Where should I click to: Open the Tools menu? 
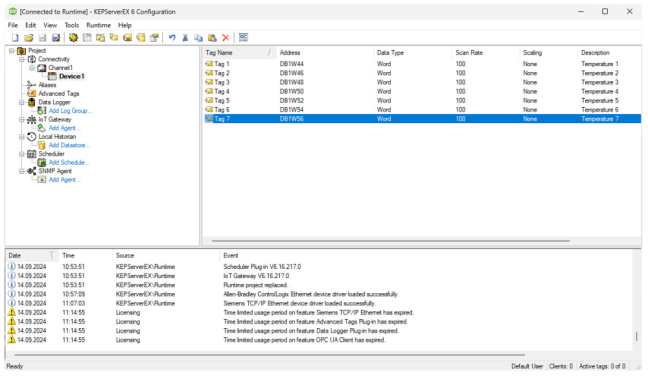click(x=71, y=25)
